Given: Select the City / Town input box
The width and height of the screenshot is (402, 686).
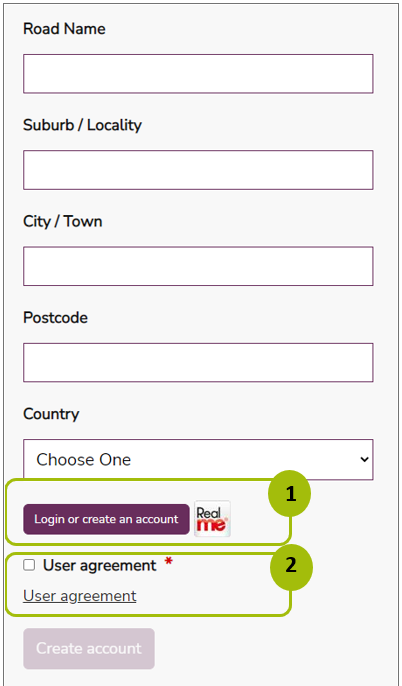Looking at the screenshot, I should pos(198,266).
